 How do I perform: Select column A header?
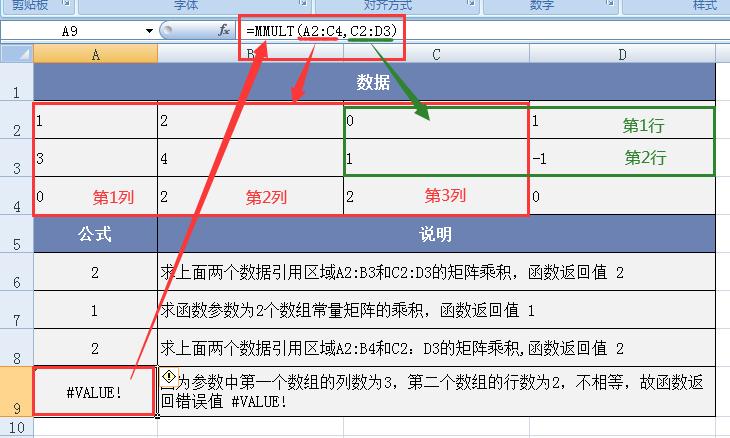click(95, 54)
